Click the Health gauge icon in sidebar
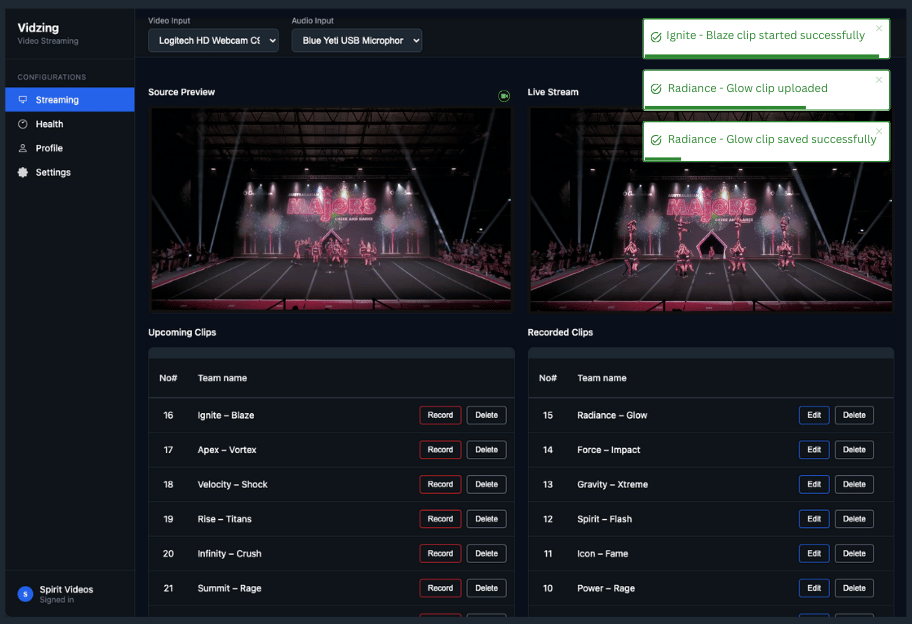 coord(23,124)
